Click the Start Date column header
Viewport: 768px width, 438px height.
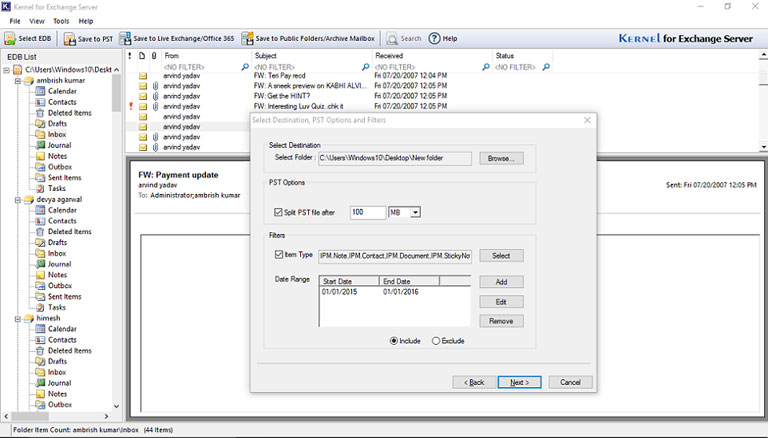[349, 281]
